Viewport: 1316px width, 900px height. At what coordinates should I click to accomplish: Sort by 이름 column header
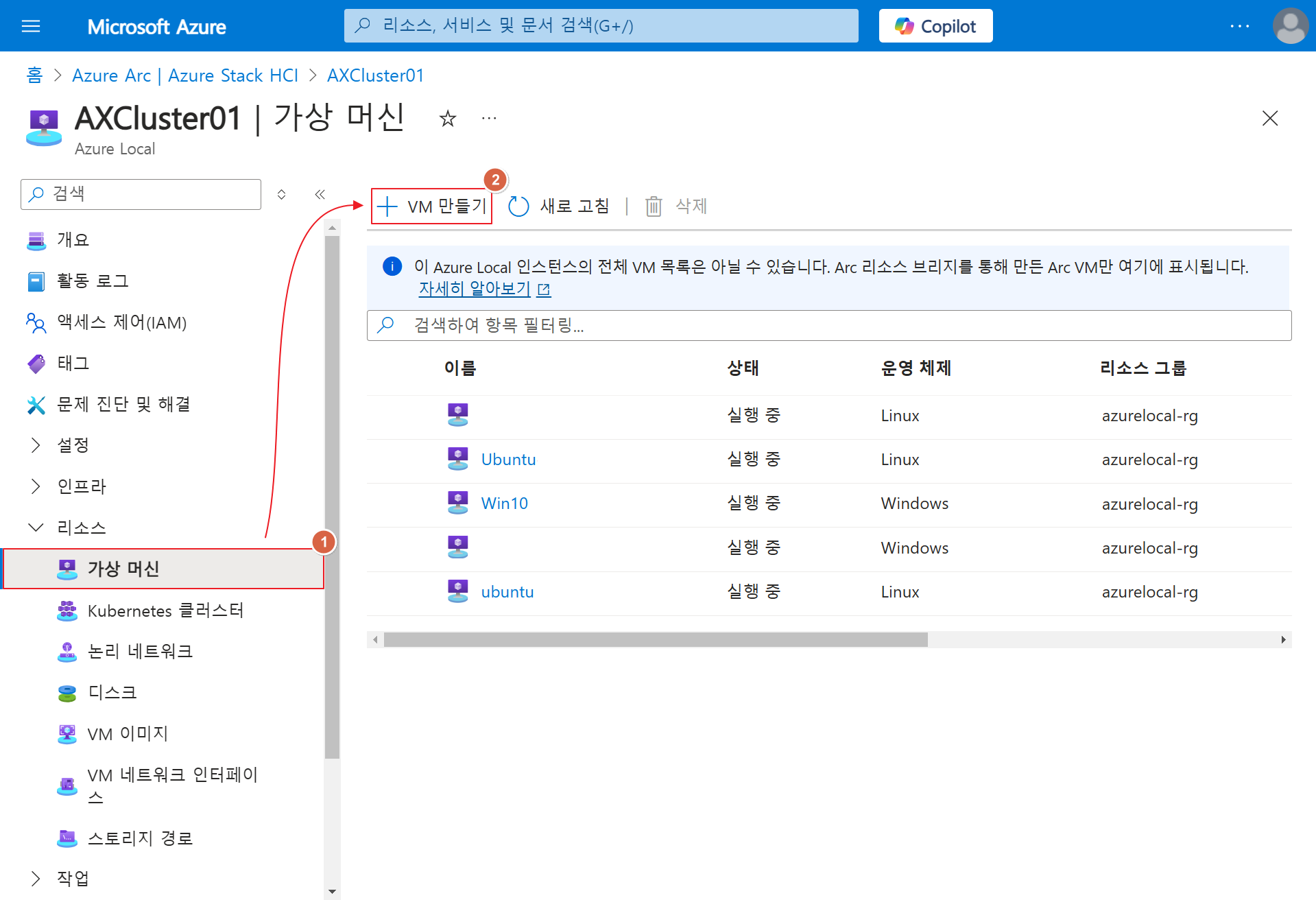click(x=460, y=368)
